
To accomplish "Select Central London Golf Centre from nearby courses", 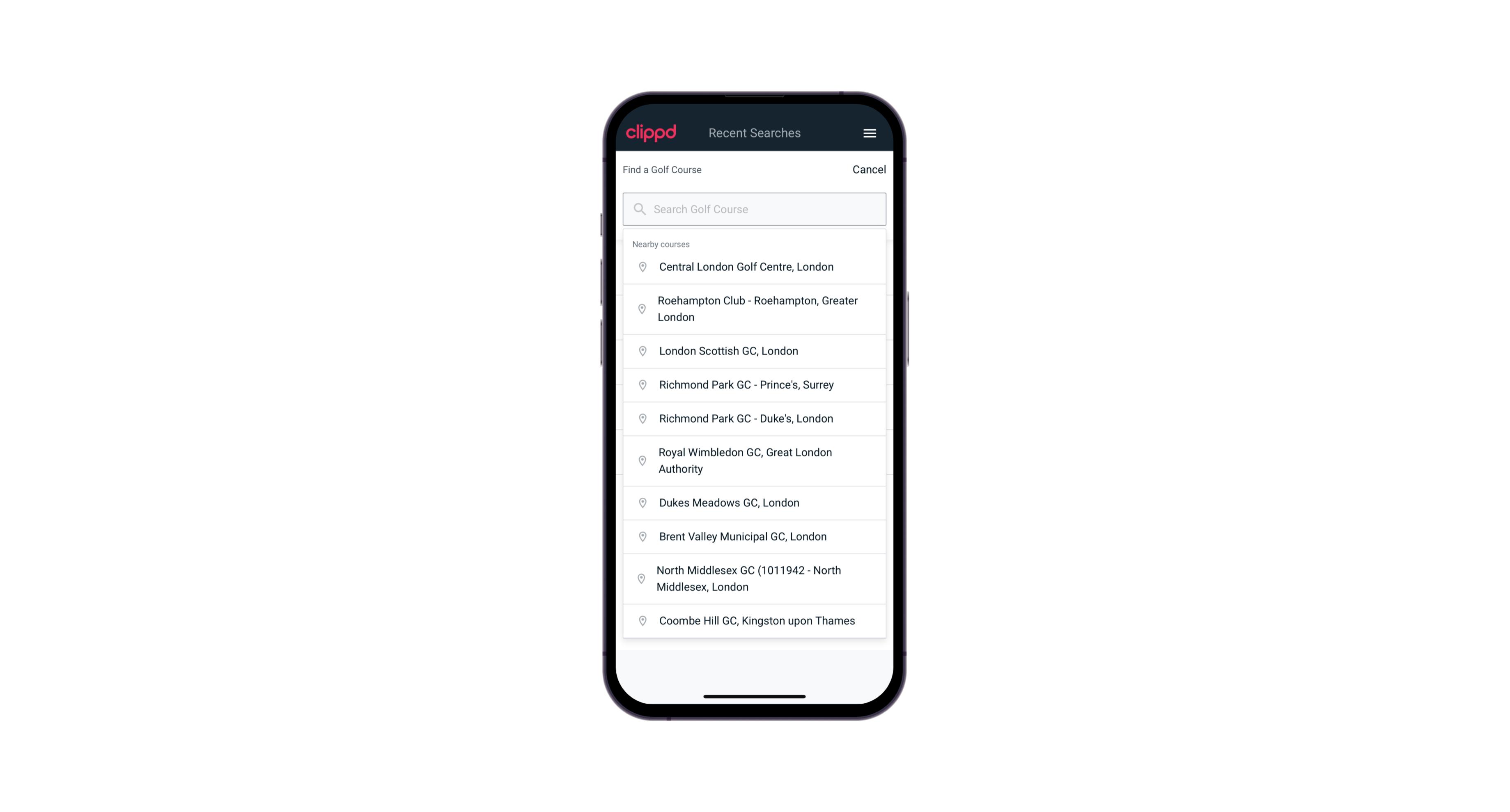I will click(754, 266).
